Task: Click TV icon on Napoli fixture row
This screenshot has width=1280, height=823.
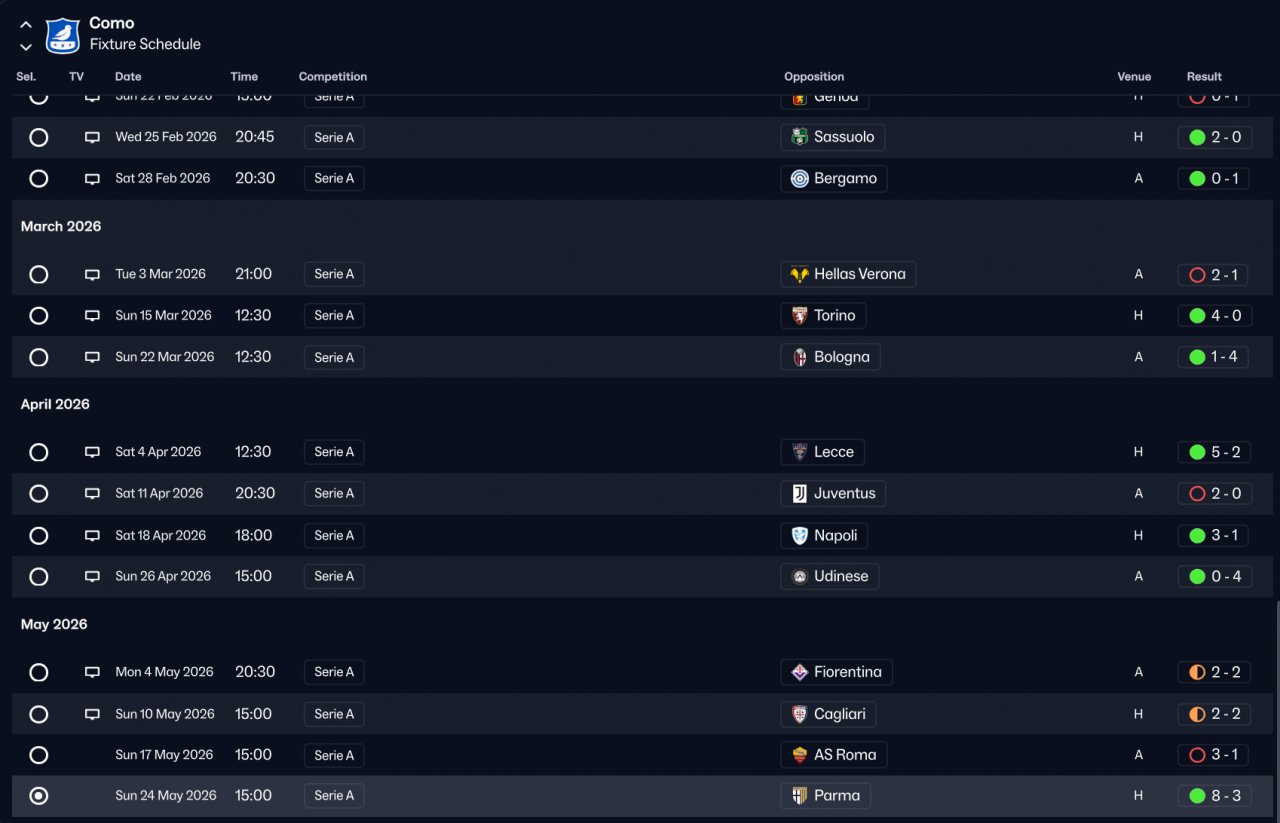Action: (92, 536)
